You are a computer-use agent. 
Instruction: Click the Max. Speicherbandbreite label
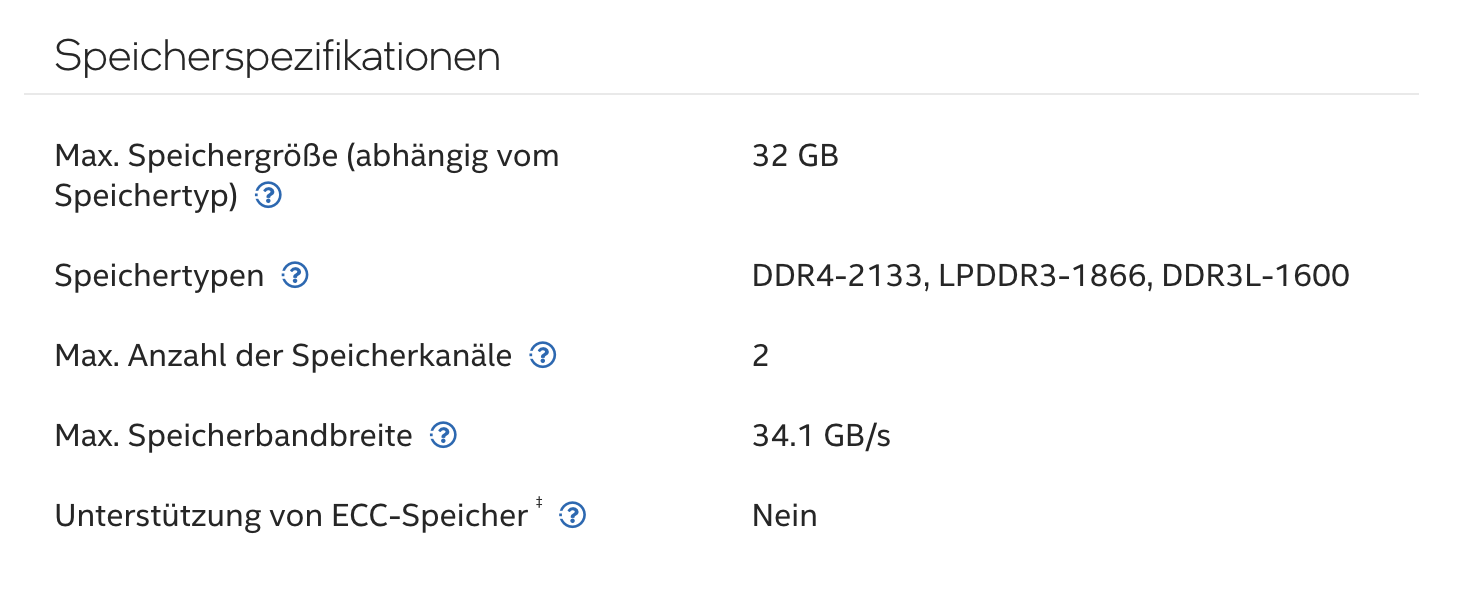(233, 436)
